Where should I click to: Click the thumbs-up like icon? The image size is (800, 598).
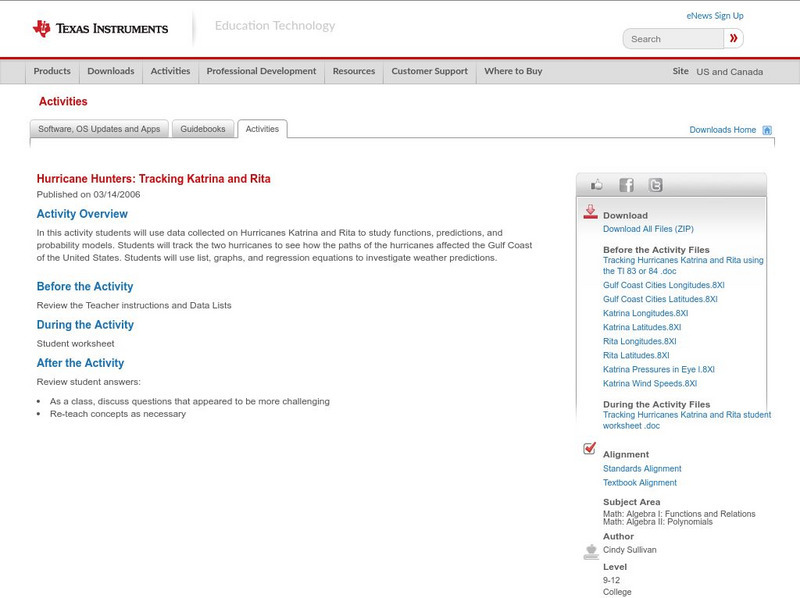coord(596,185)
